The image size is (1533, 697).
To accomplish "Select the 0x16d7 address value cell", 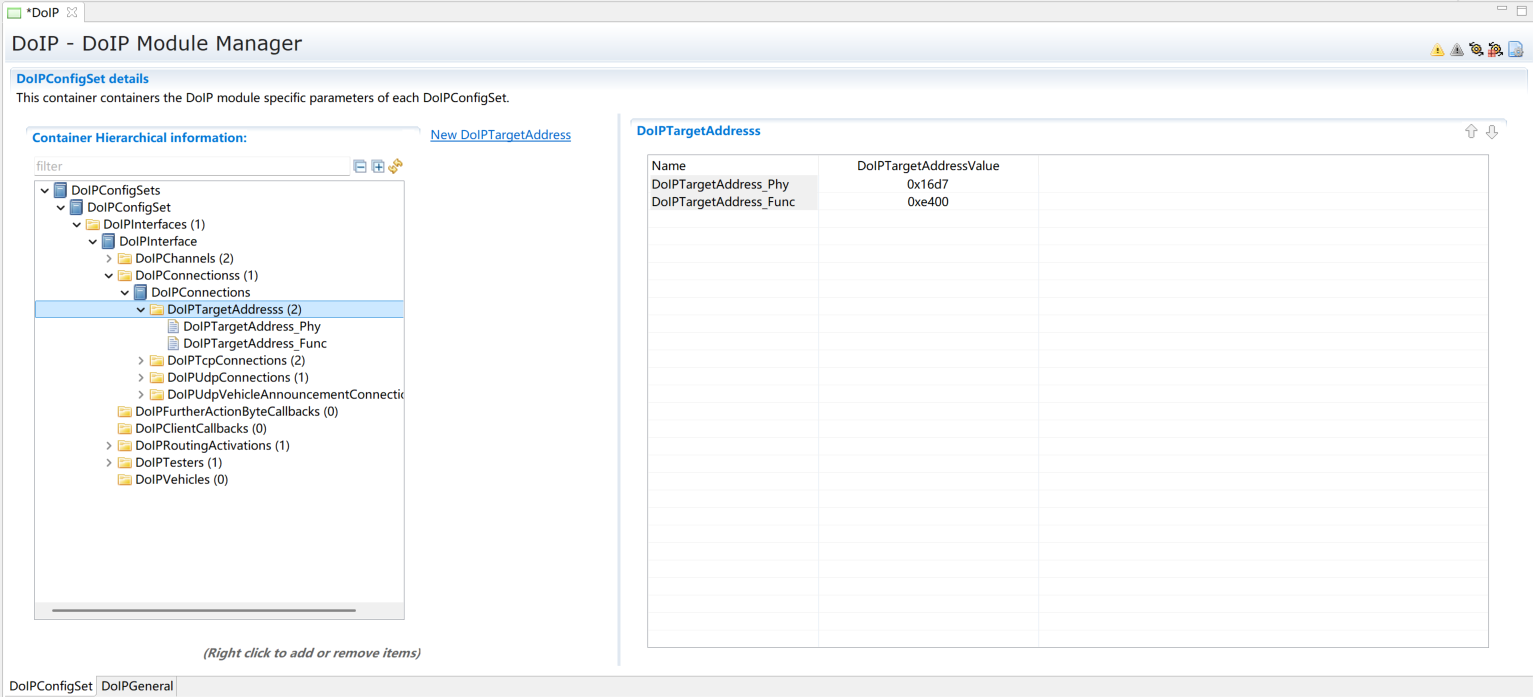I will (x=927, y=184).
